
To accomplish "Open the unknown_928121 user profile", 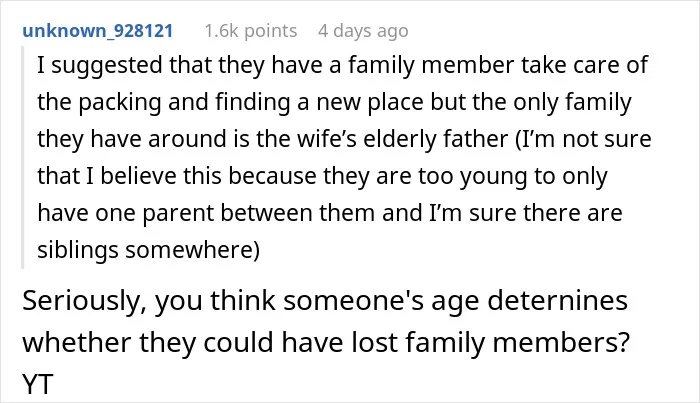I will click(x=97, y=31).
